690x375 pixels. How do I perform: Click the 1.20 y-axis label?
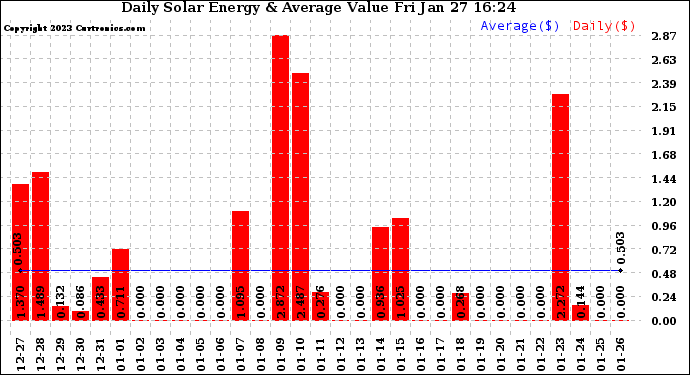click(x=664, y=202)
